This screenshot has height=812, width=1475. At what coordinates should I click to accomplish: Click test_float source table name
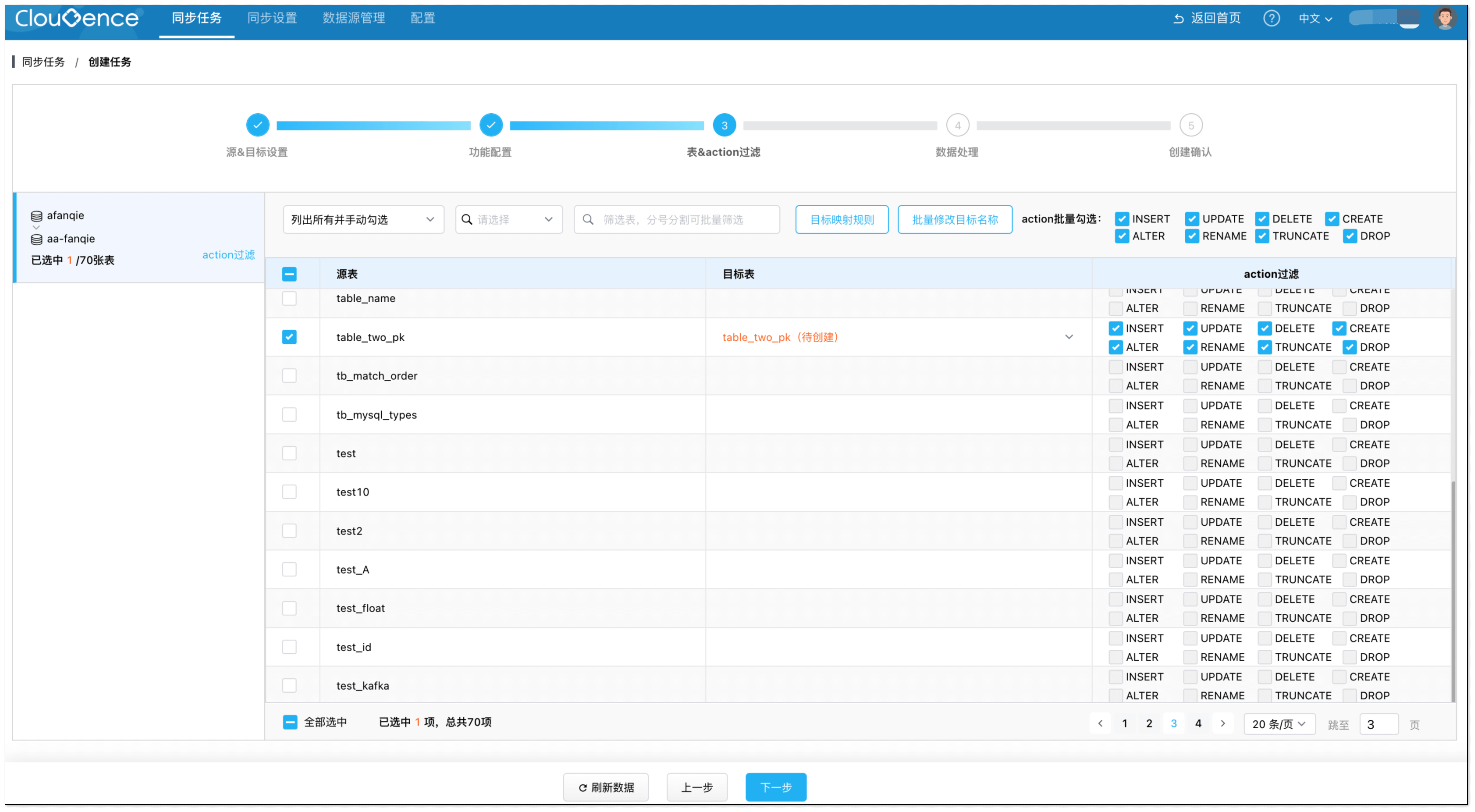[360, 608]
